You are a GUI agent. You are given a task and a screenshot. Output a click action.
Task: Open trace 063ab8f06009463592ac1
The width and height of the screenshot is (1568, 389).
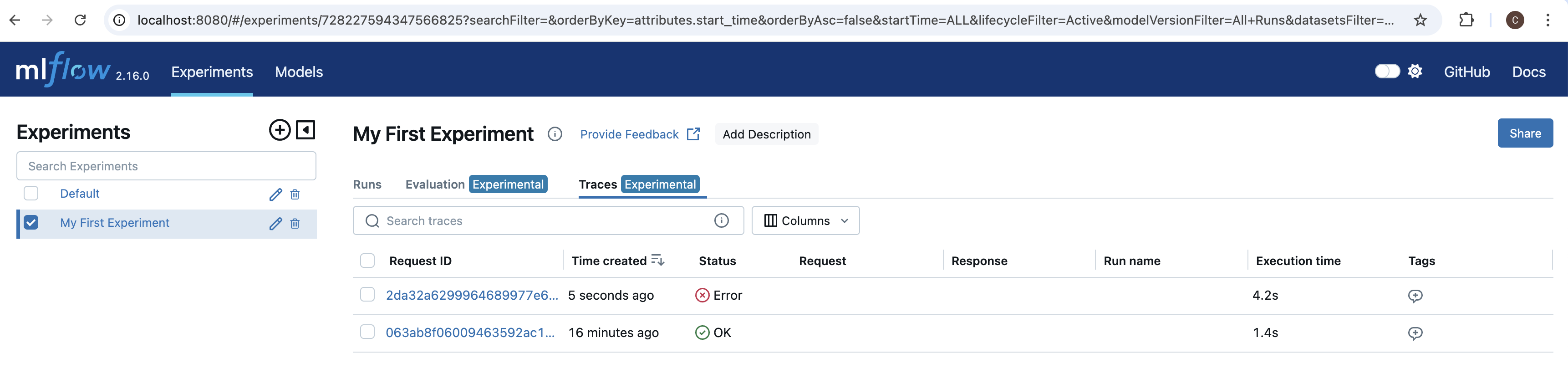470,333
